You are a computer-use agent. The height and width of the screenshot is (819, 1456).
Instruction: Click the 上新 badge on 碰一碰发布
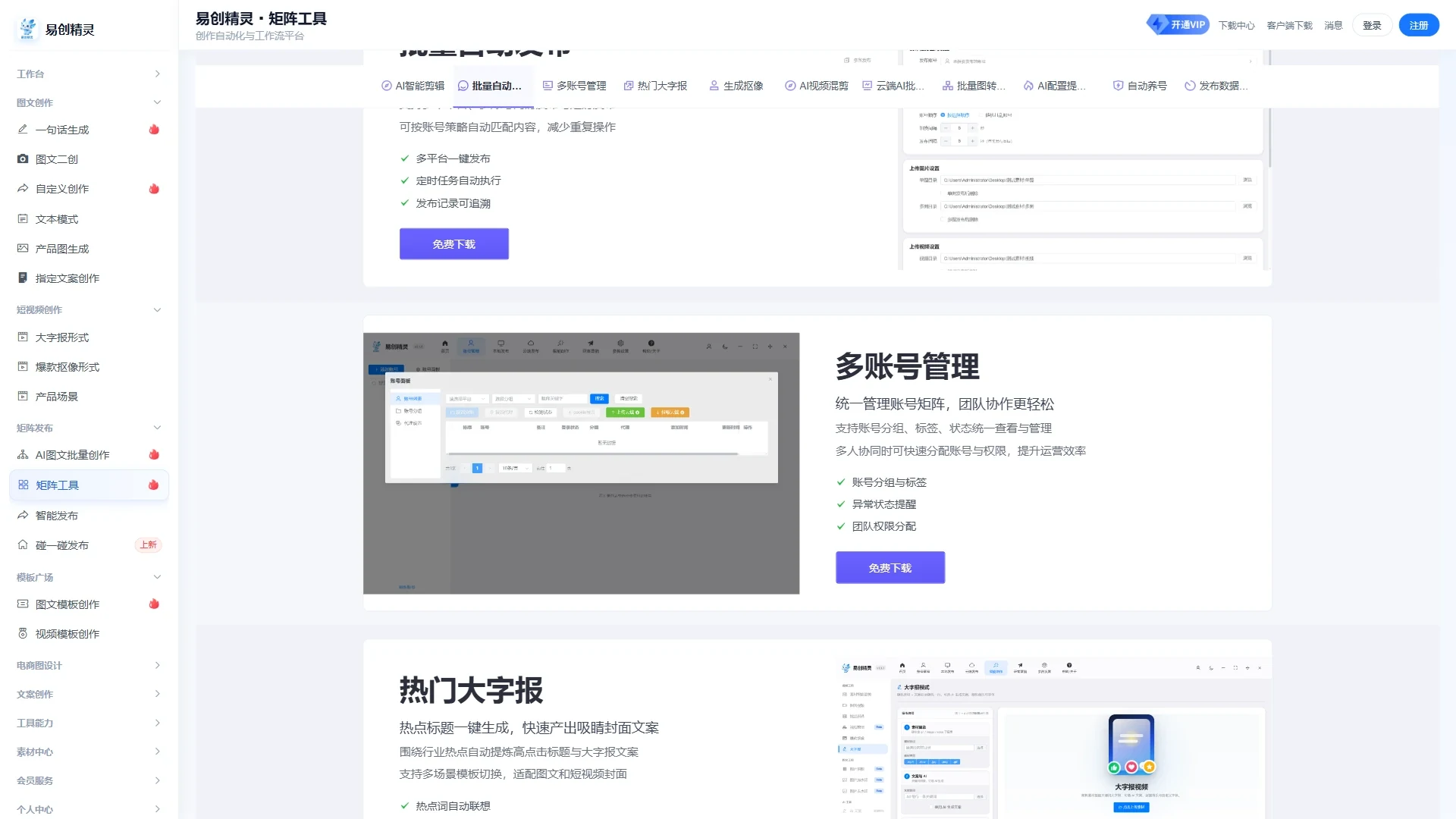(148, 545)
